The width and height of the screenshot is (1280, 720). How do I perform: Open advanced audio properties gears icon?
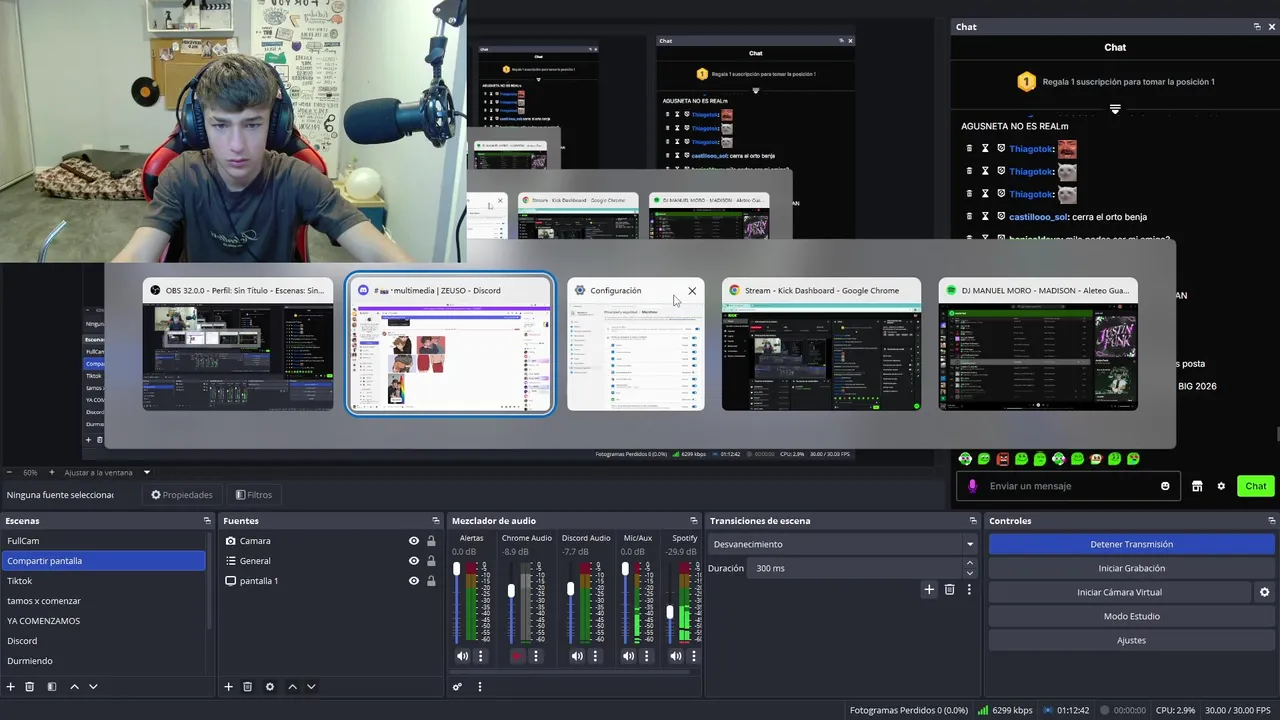457,687
